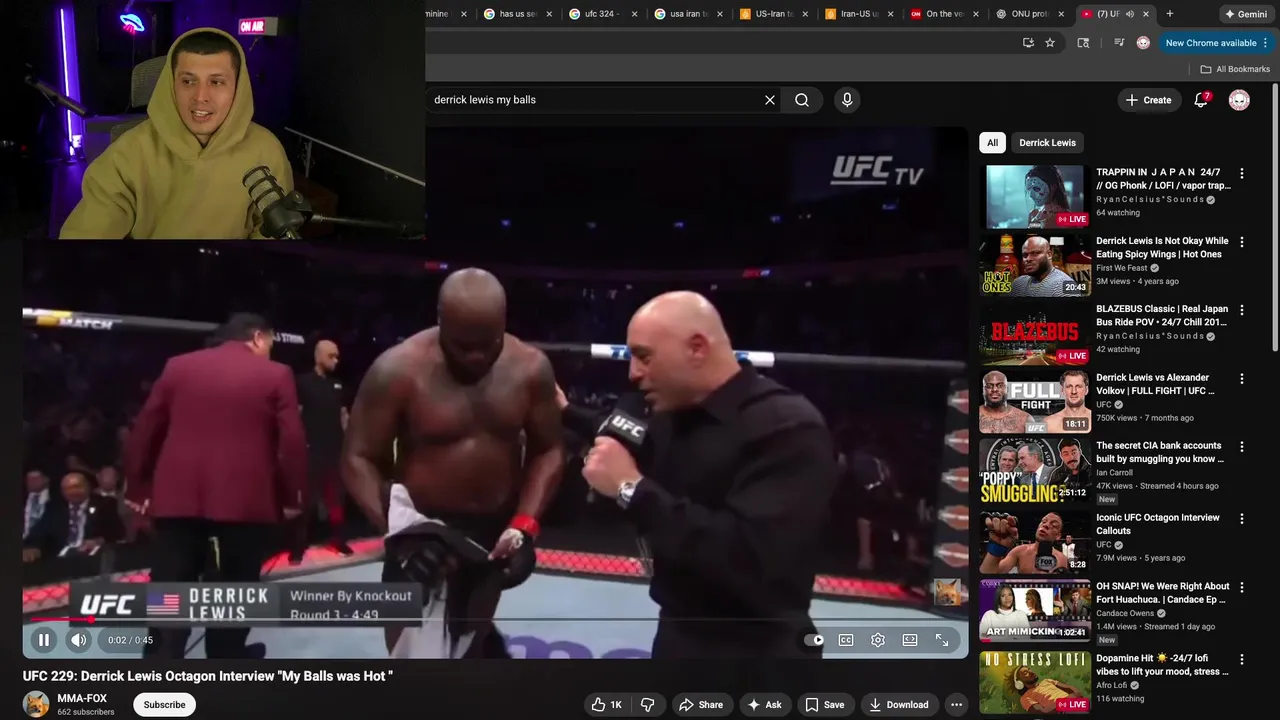The height and width of the screenshot is (720, 1280).
Task: Open options for BLAZEBUS Classic video
Action: [1242, 310]
